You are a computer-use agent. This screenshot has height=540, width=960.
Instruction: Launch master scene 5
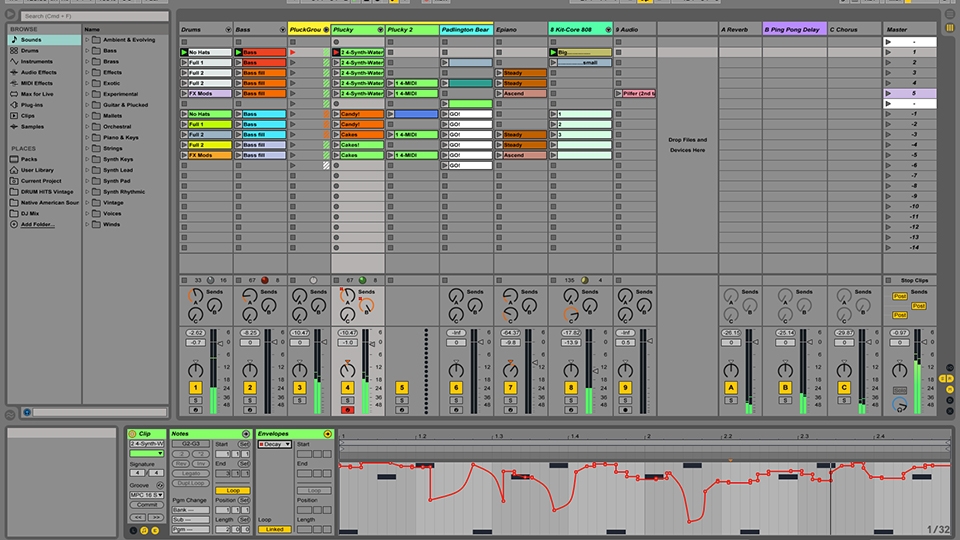click(888, 94)
